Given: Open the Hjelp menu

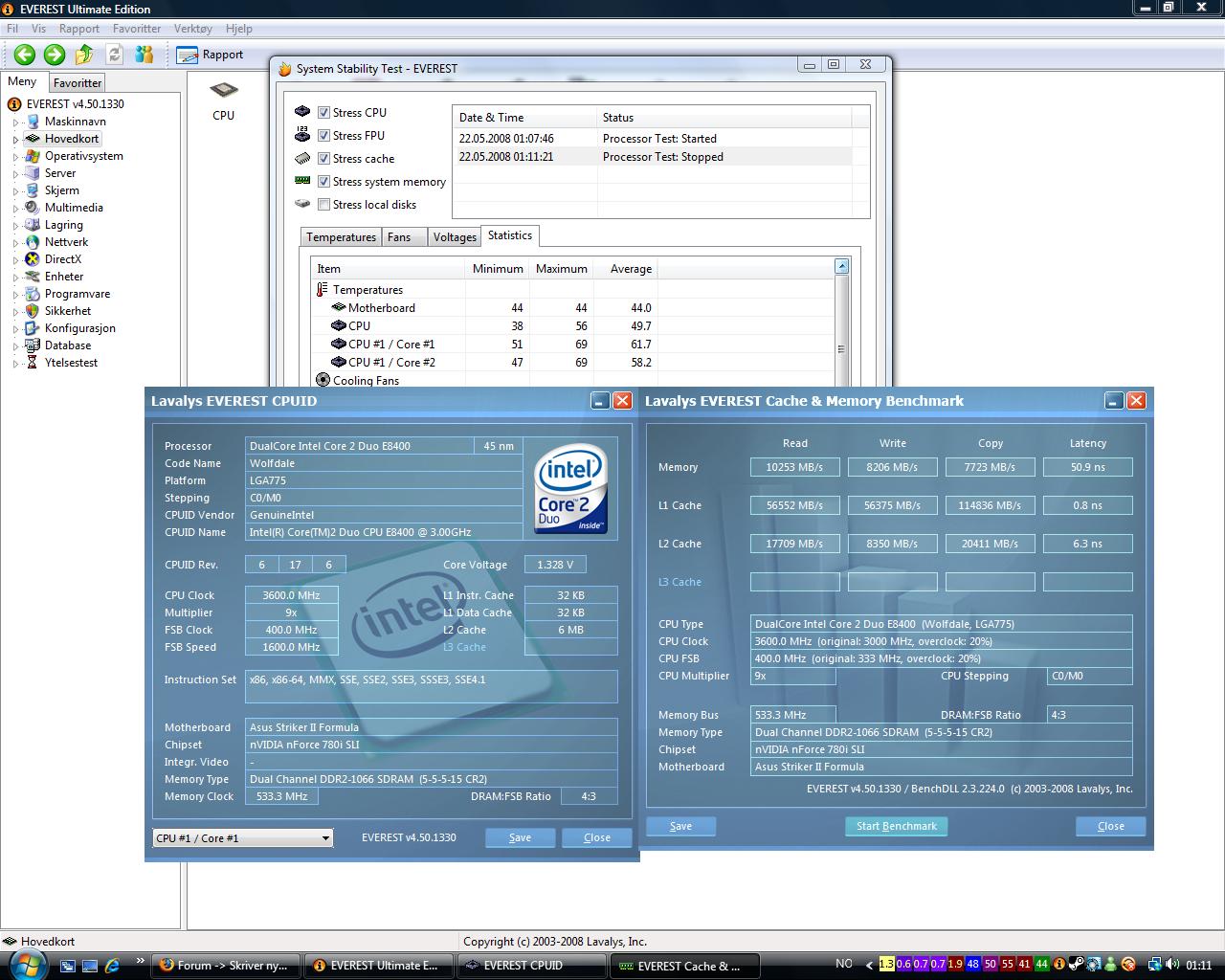Looking at the screenshot, I should click(239, 29).
